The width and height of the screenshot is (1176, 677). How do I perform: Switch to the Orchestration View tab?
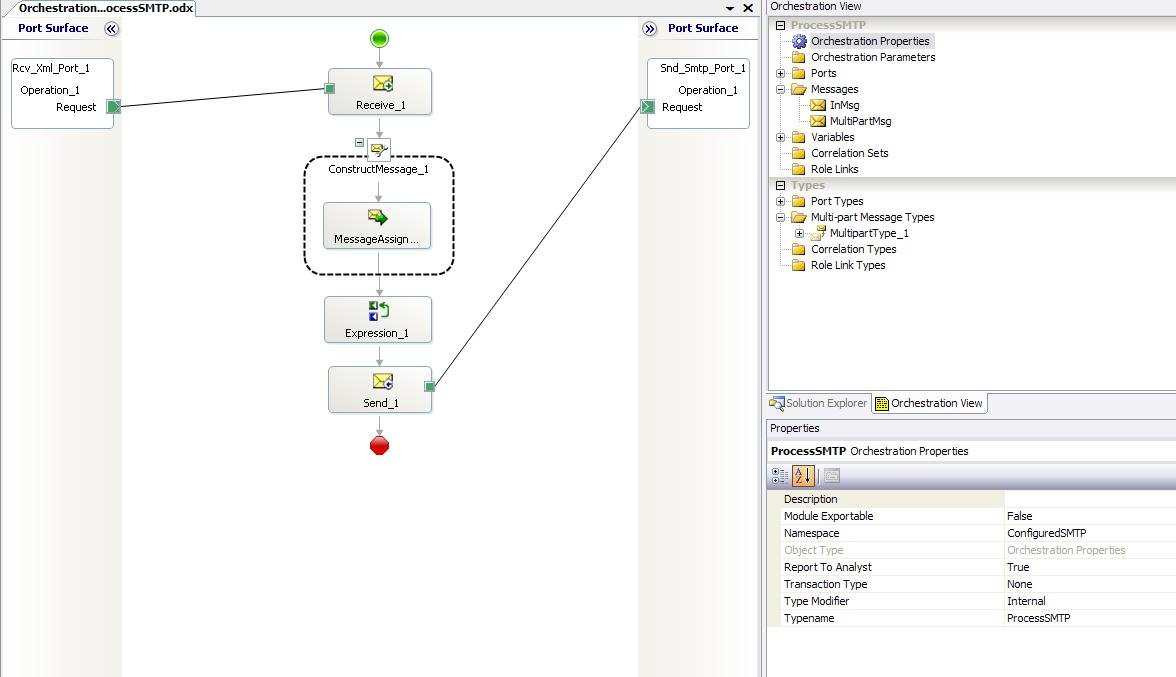(x=929, y=403)
